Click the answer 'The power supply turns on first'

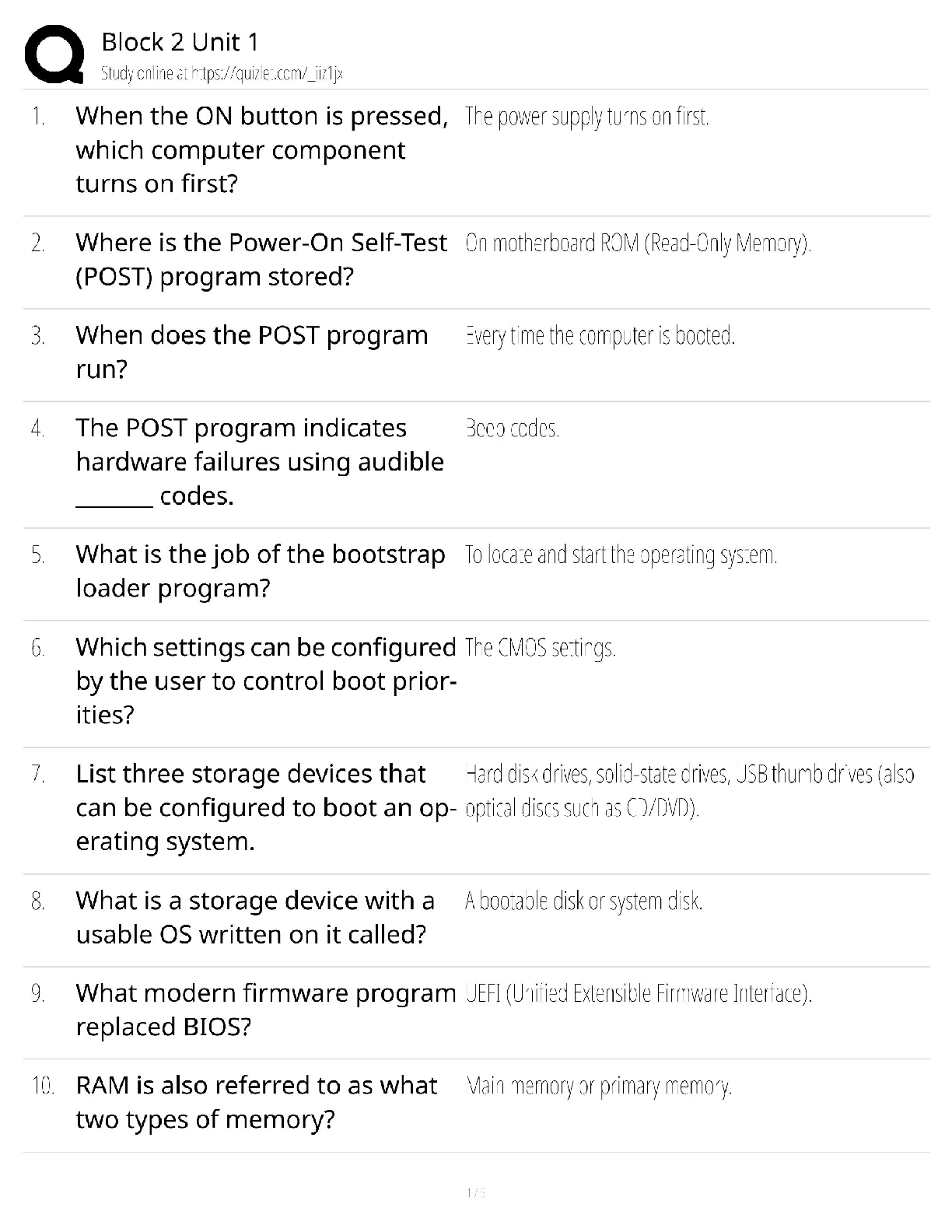click(586, 117)
